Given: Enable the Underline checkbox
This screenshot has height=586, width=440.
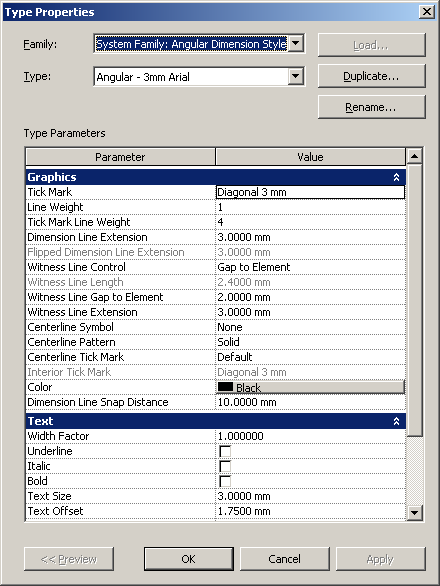Looking at the screenshot, I should [225, 451].
